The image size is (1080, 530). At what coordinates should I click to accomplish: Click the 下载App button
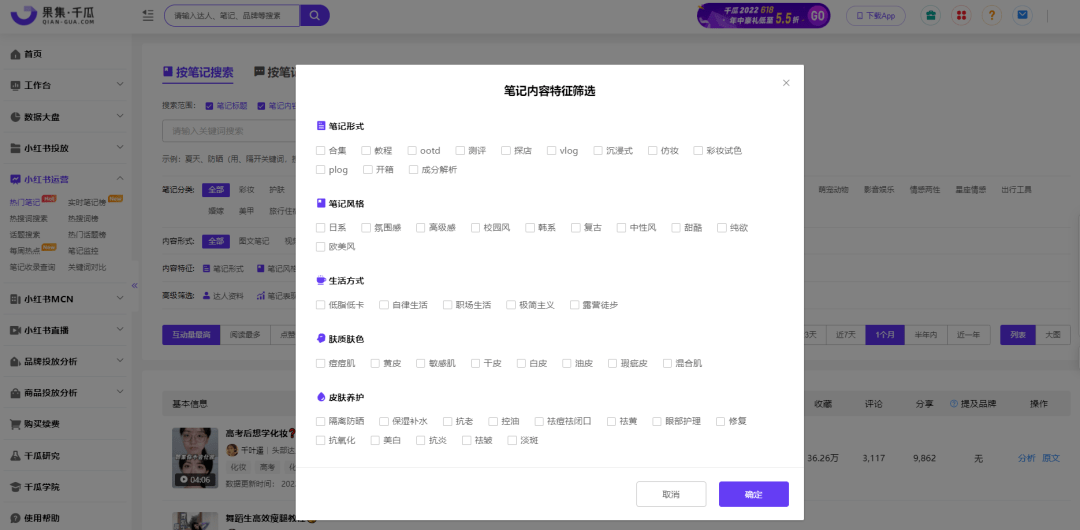pos(875,15)
